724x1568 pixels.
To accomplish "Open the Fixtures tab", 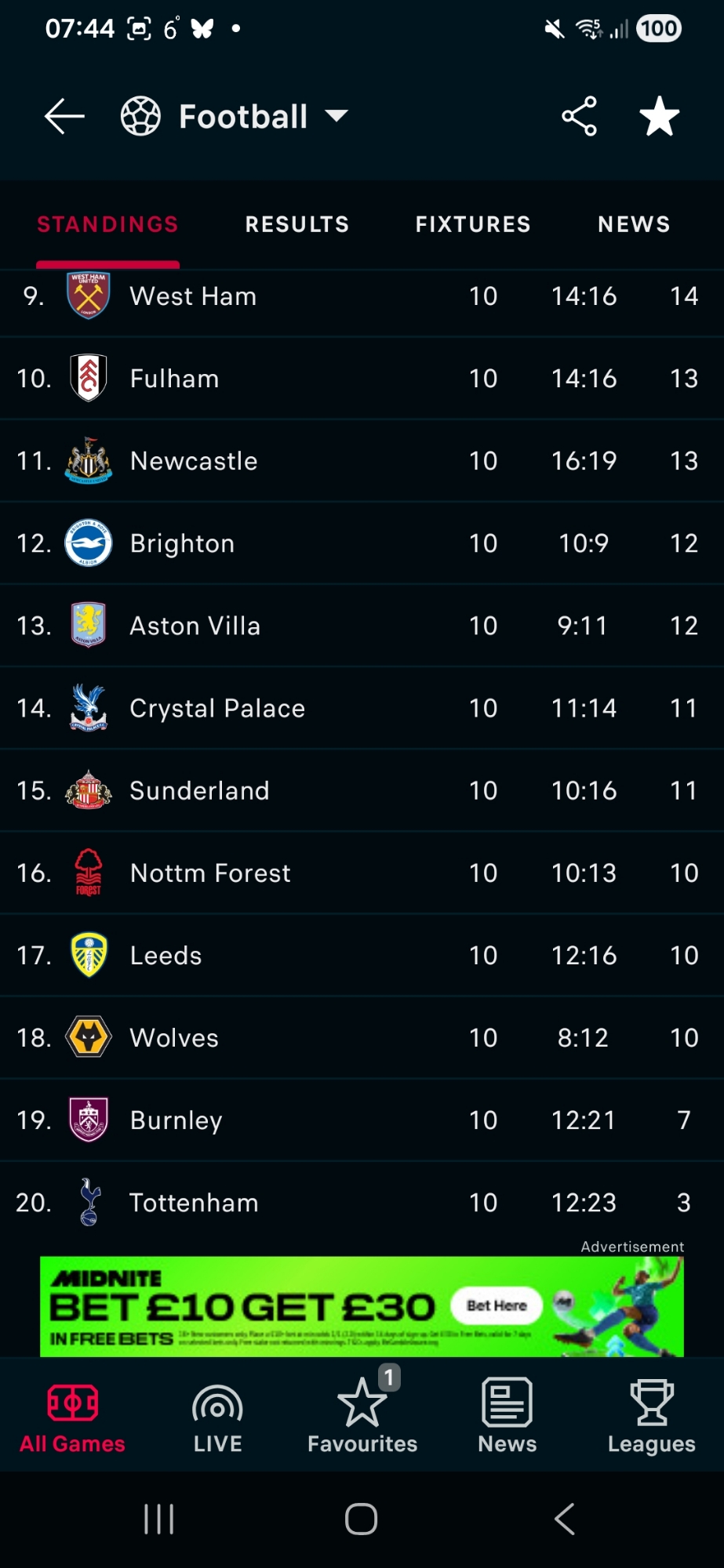I will click(x=473, y=224).
